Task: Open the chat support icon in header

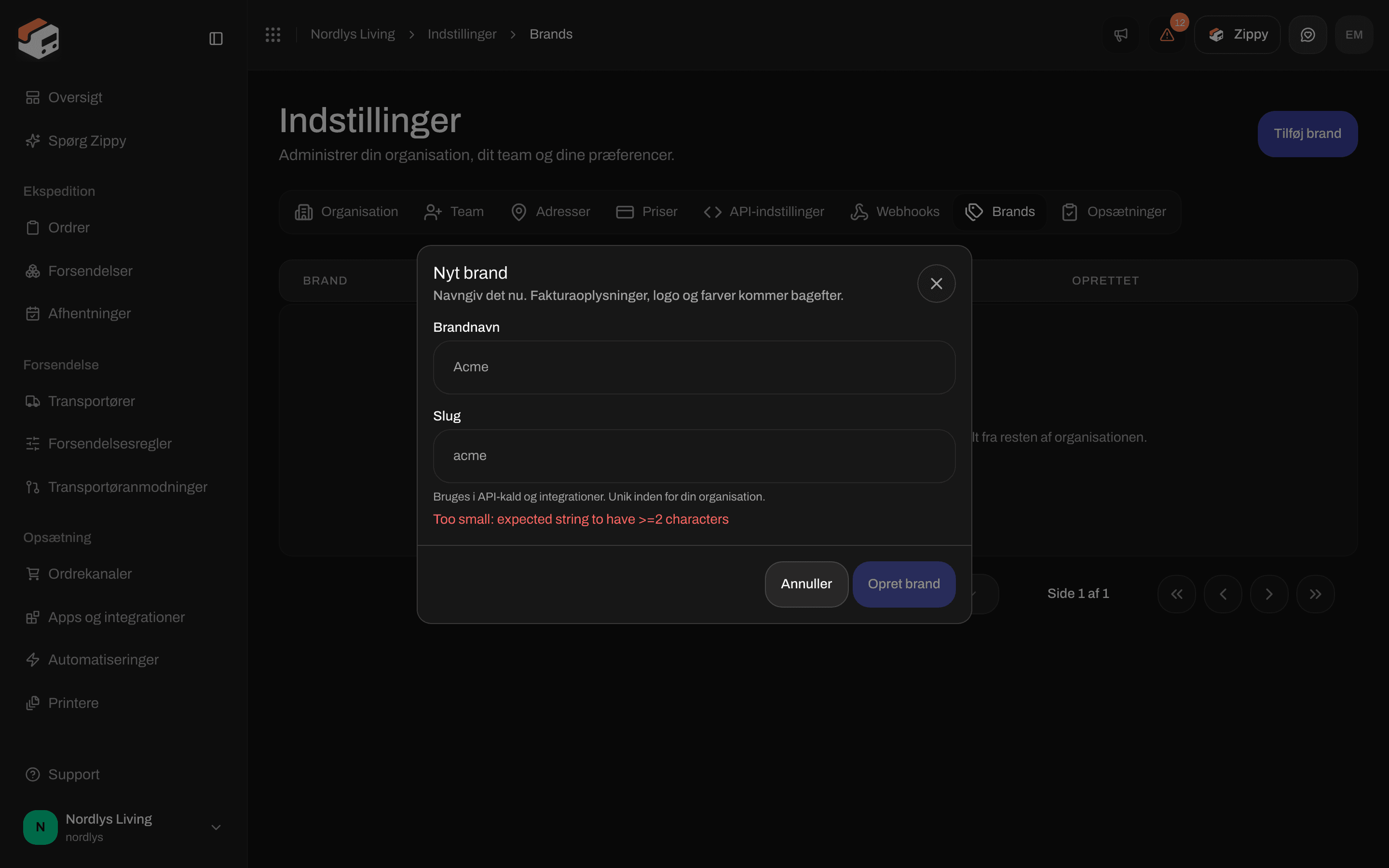Action: [1307, 34]
